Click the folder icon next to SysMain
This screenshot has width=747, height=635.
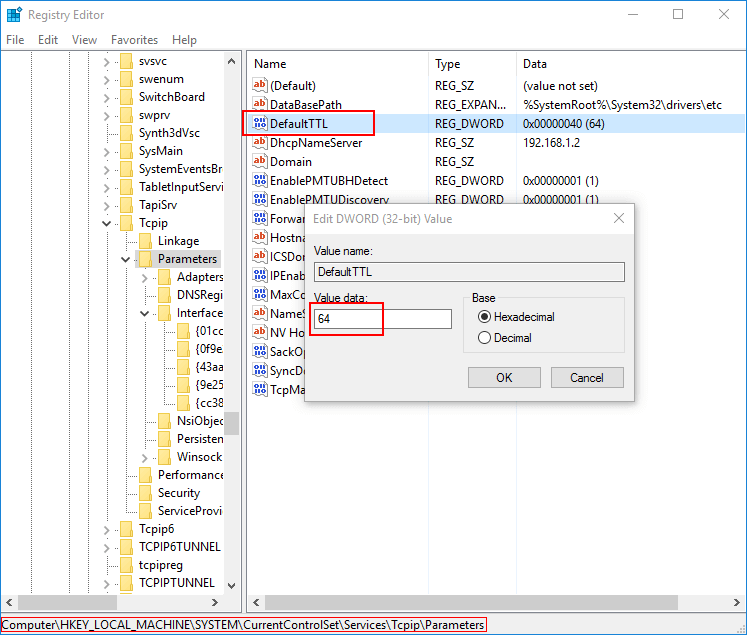[x=126, y=151]
